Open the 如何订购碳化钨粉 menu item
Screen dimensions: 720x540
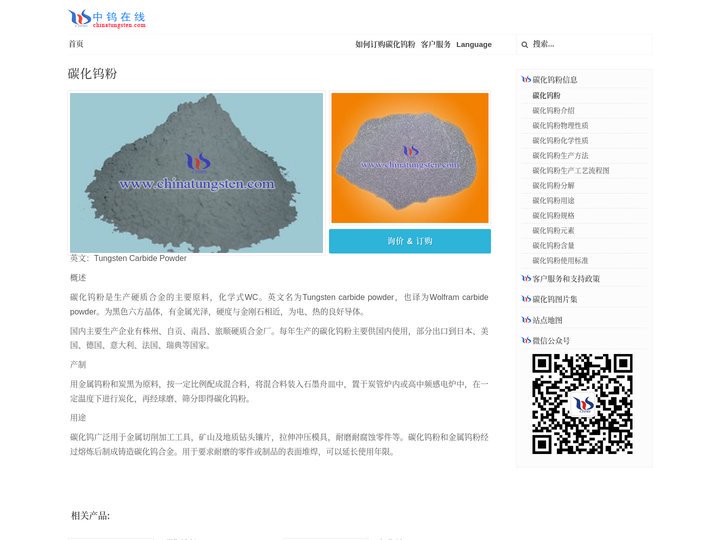click(x=385, y=44)
